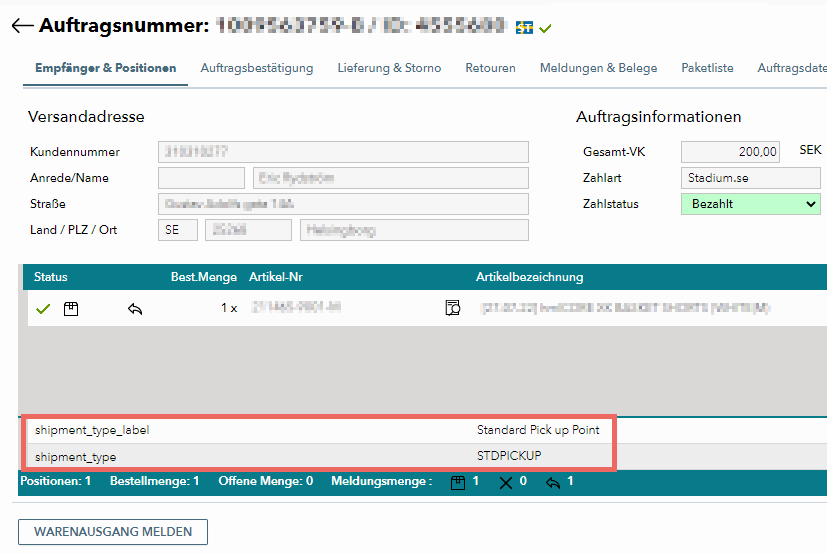Click the Anrede field before the name

(x=201, y=178)
